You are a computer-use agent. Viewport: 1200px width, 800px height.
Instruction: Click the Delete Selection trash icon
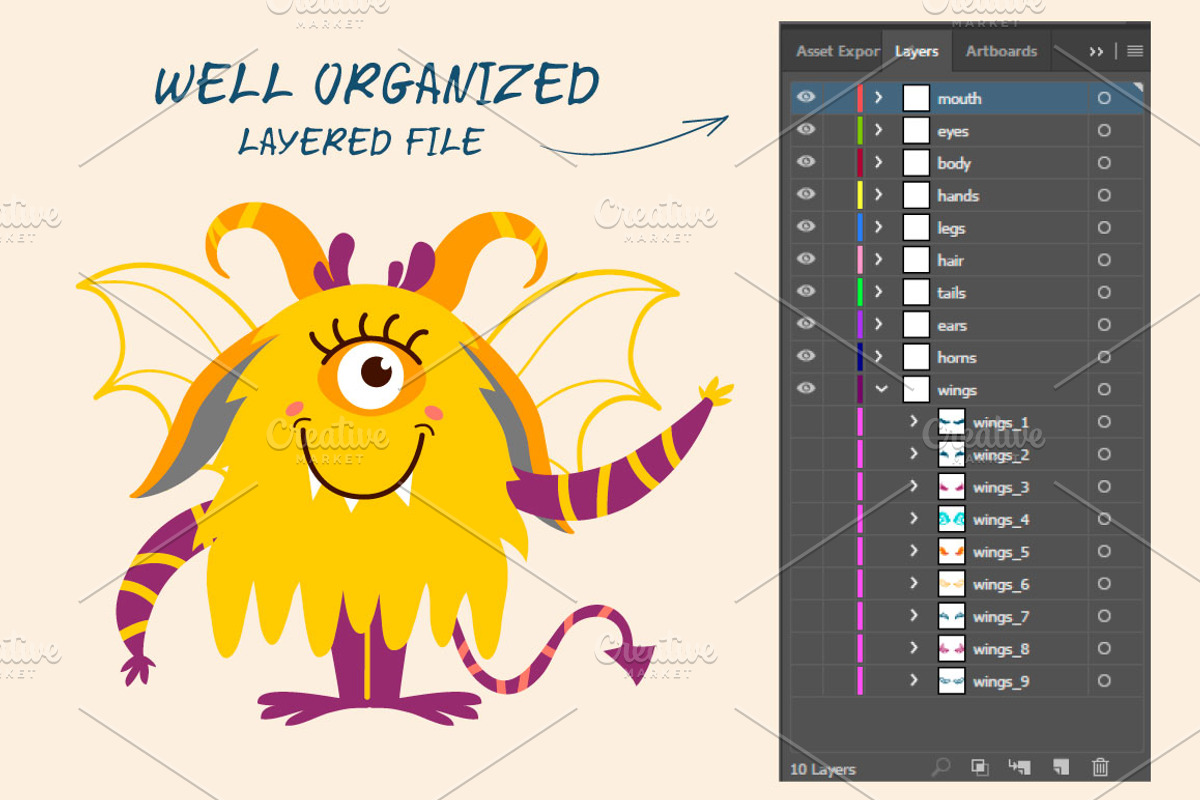(1100, 767)
